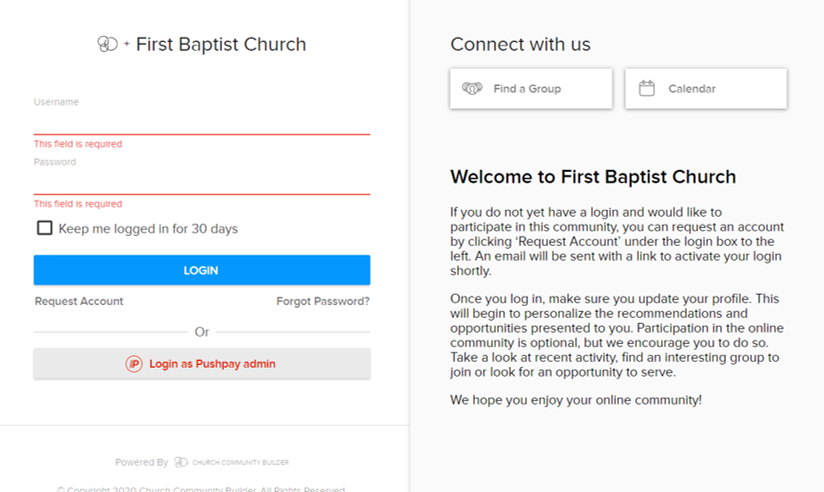The width and height of the screenshot is (824, 492).
Task: Click the "Keep me logged in for 30 days" label
Action: (148, 229)
